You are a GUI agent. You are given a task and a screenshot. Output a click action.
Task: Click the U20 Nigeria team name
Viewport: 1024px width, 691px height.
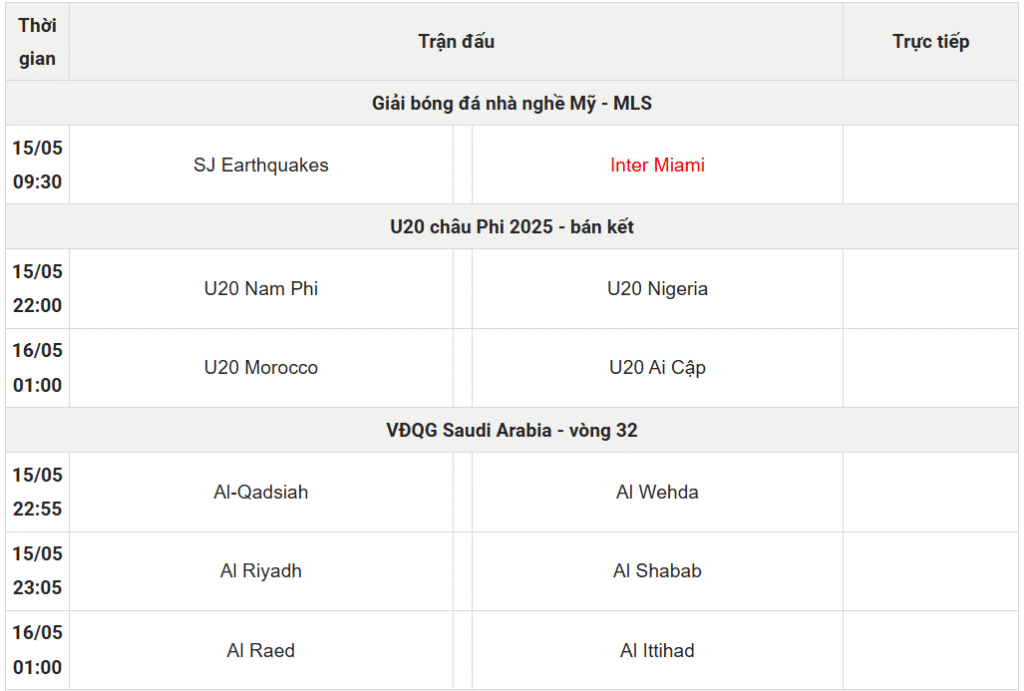click(657, 289)
